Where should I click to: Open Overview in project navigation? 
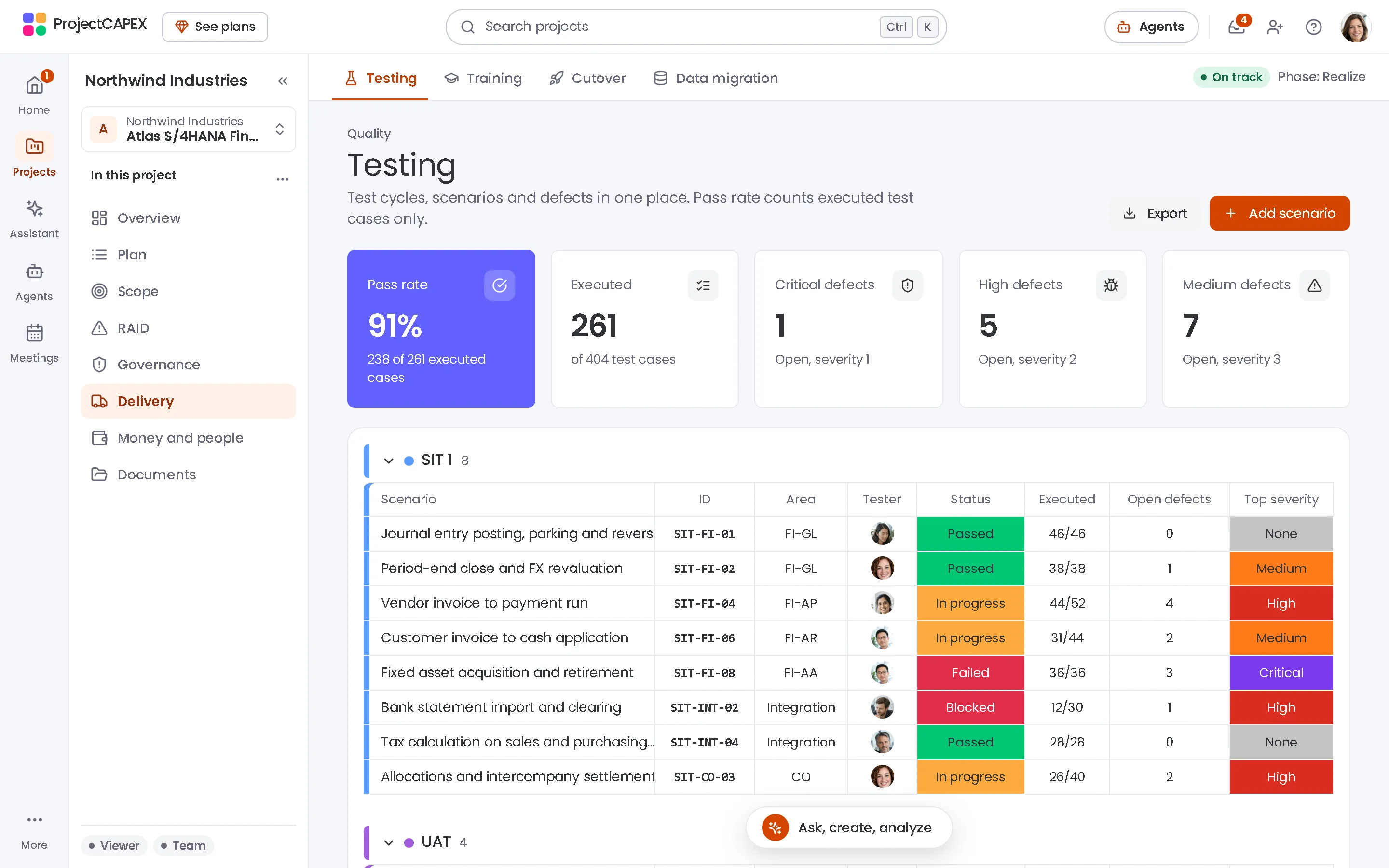tap(188, 218)
